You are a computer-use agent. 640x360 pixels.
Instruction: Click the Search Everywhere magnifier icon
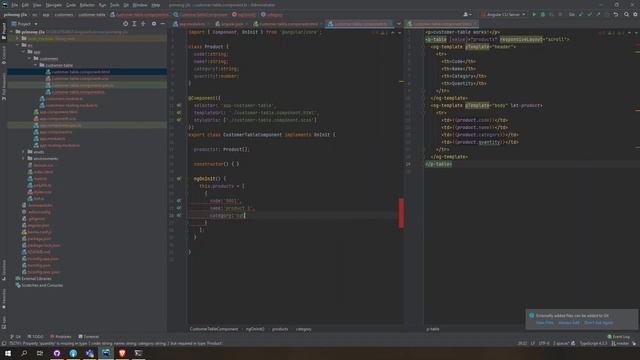[627, 14]
